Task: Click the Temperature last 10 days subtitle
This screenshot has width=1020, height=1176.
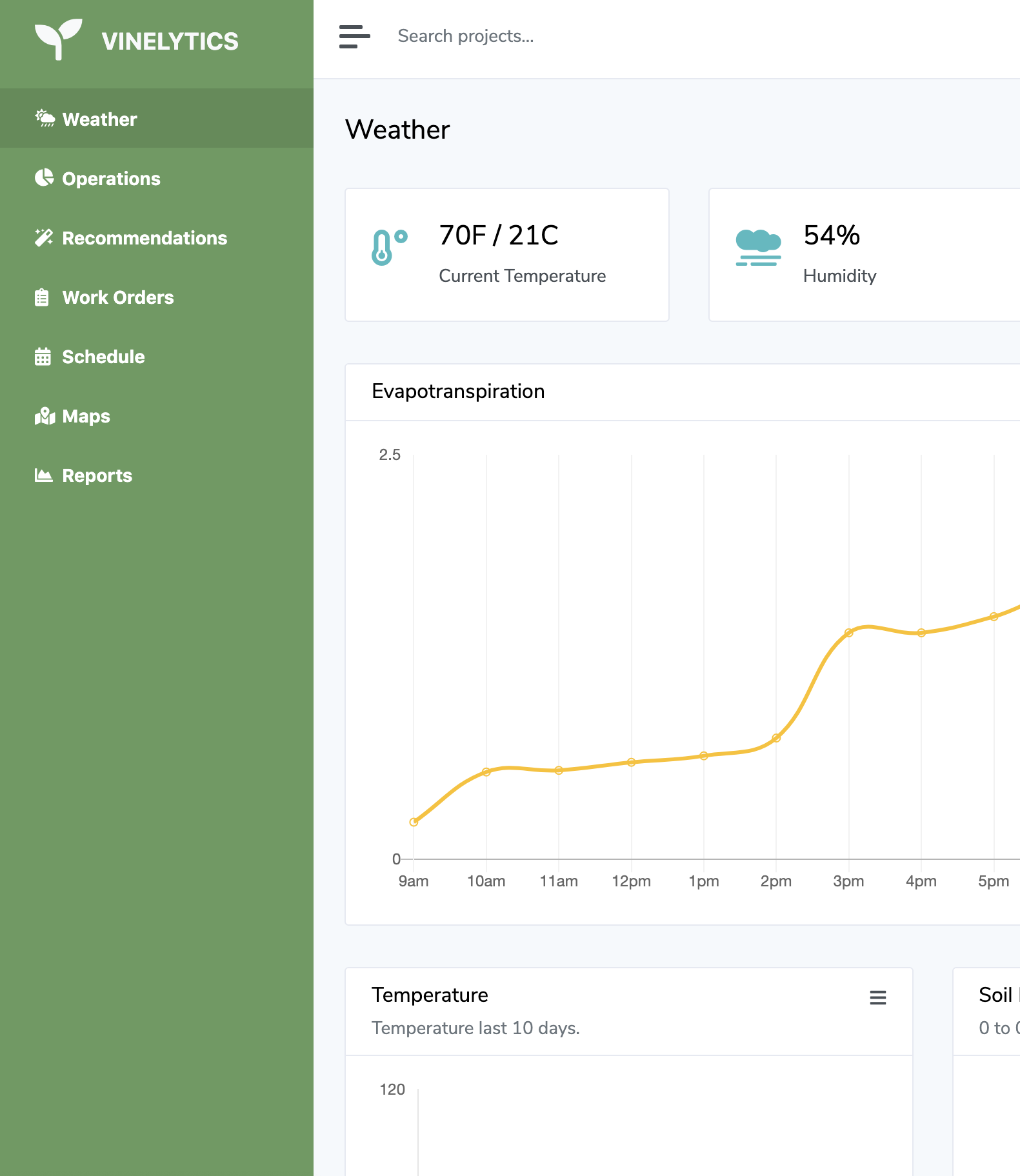Action: [x=475, y=1028]
